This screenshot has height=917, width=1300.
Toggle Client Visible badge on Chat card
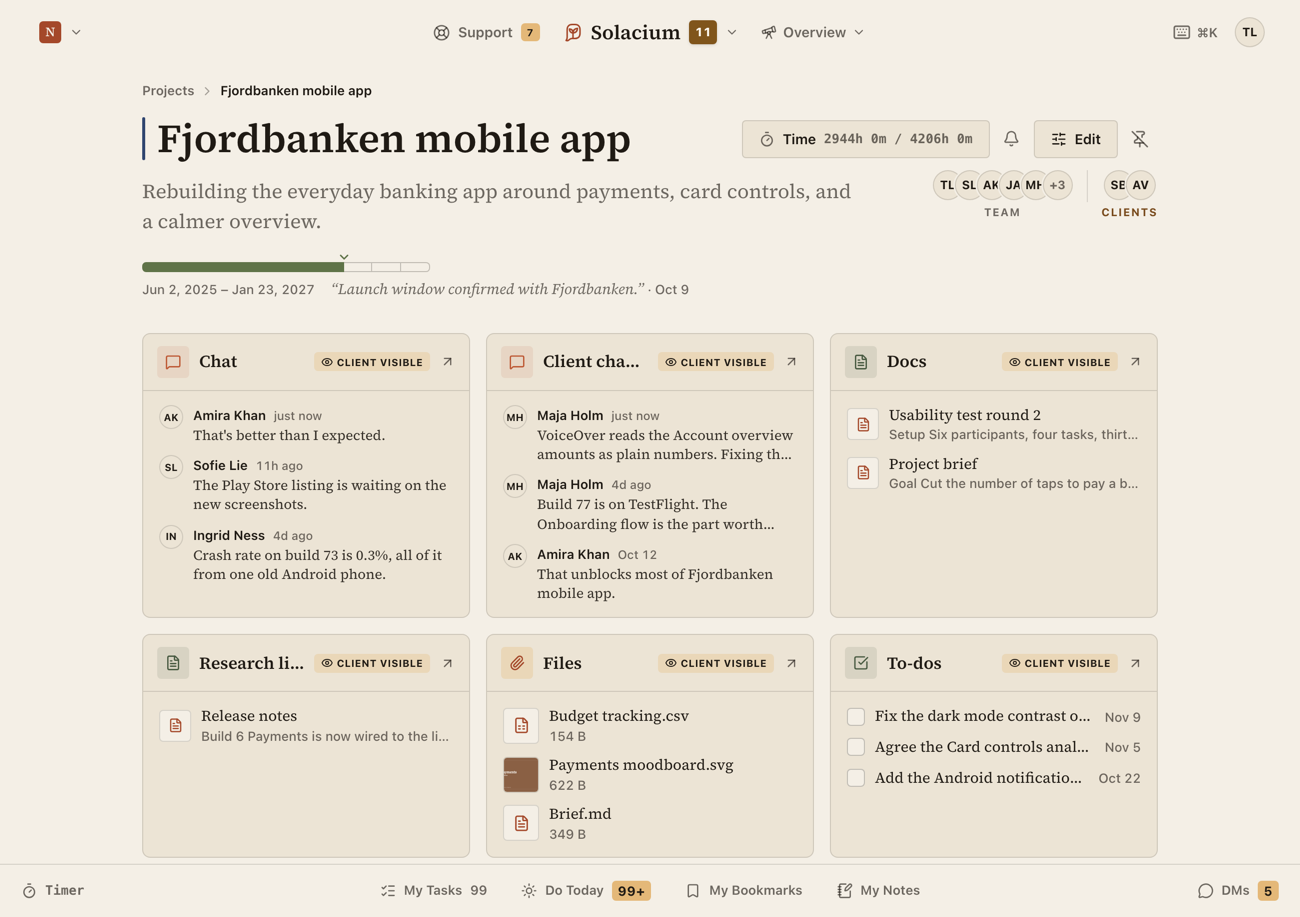[x=372, y=362]
